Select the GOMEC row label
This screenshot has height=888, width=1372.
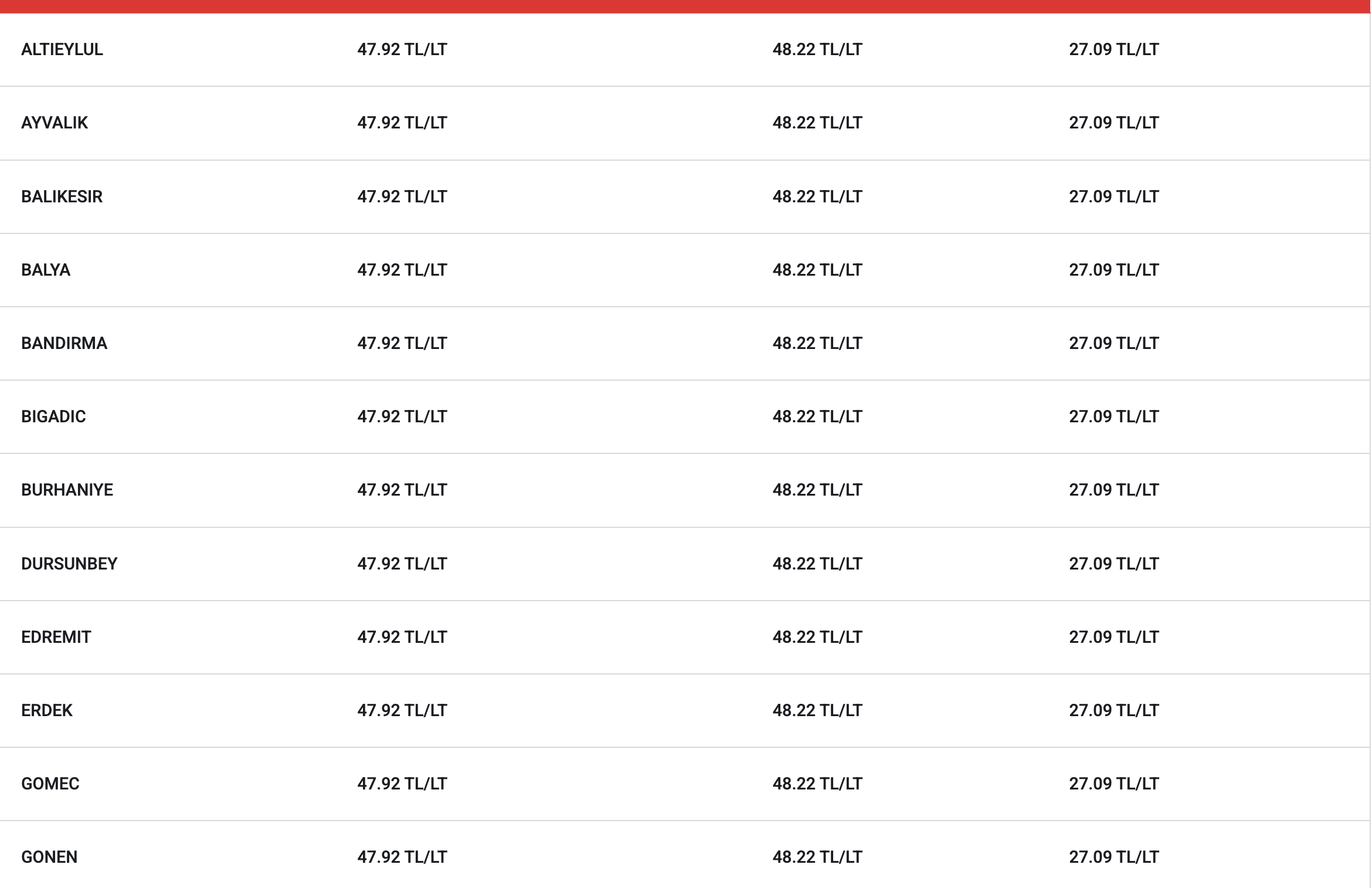(x=50, y=784)
